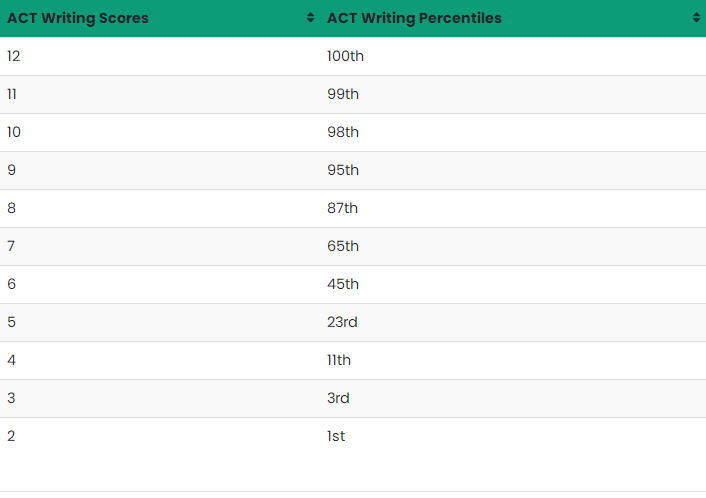Select the 95th percentile cell
The height and width of the screenshot is (498, 706).
[513, 170]
